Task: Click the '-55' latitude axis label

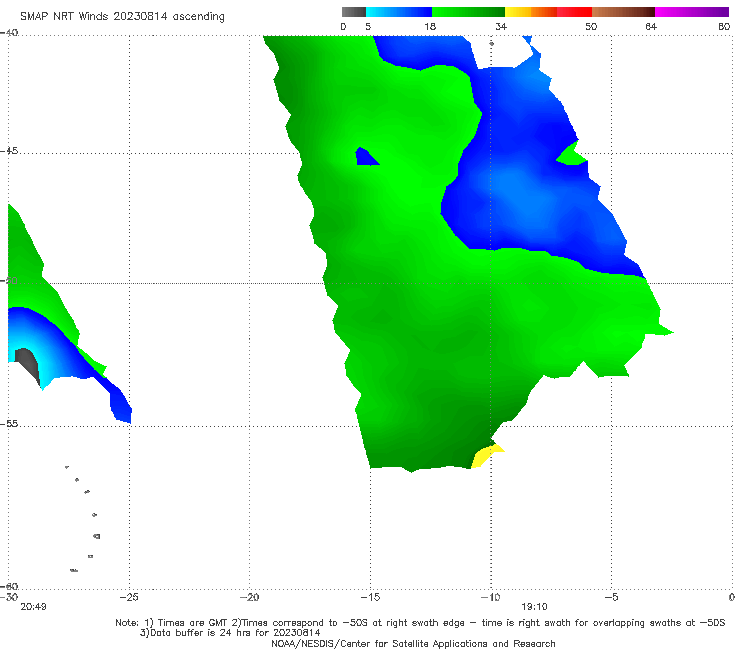Action: coord(9,423)
